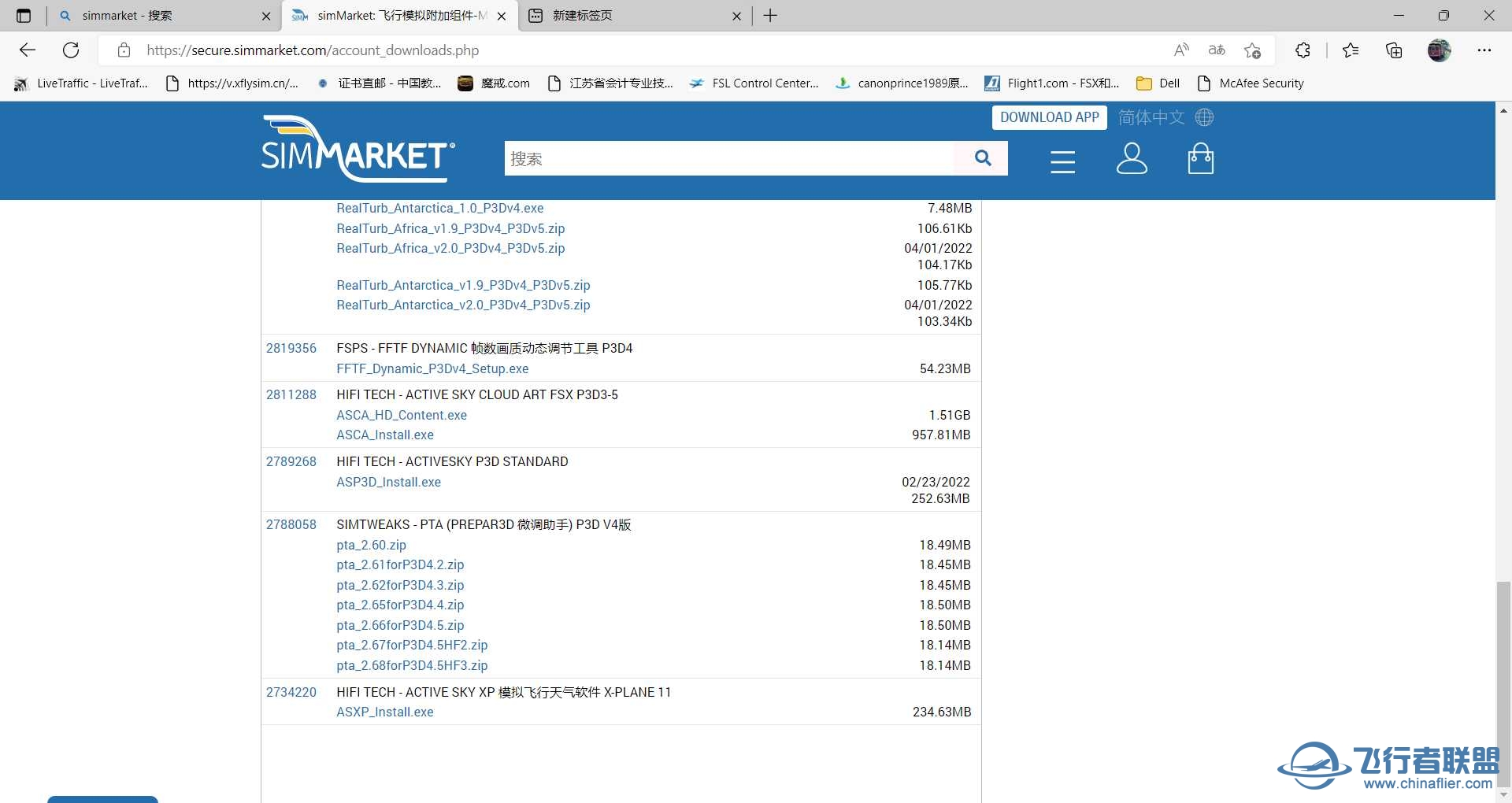Close the simmarket 搜索 tab

266,16
